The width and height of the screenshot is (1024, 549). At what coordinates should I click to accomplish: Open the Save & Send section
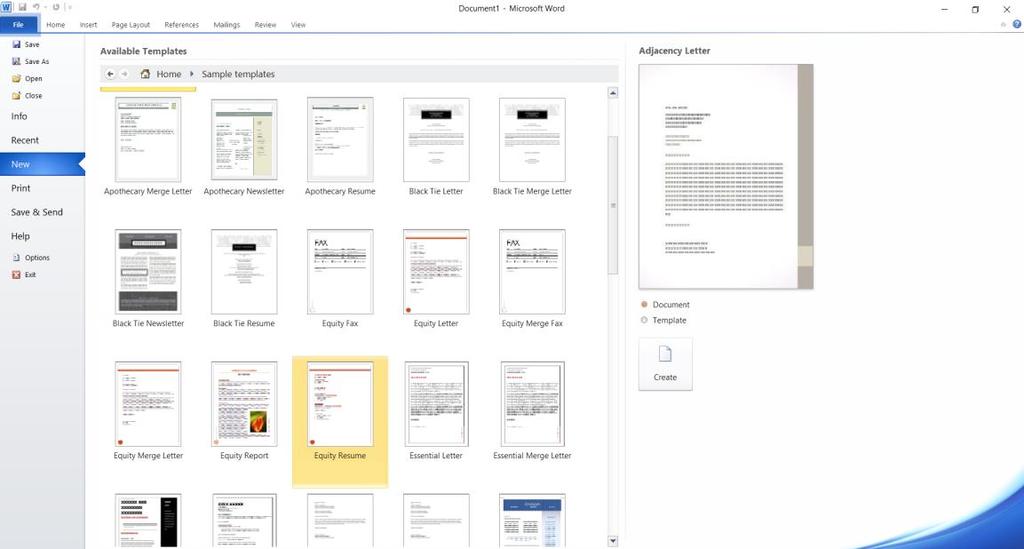coord(37,212)
